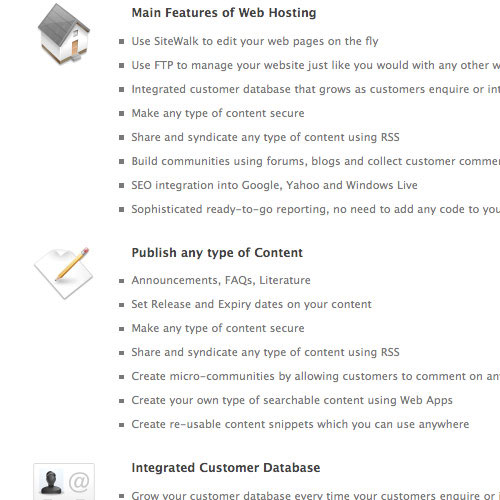Click Create micro-communities item
500x500 pixels.
(x=315, y=376)
